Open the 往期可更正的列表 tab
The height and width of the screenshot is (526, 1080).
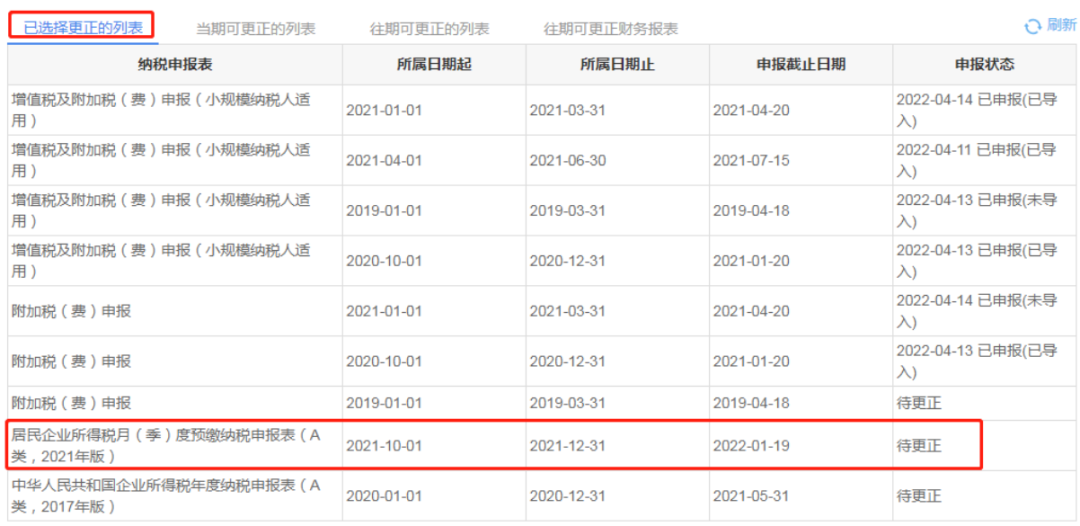point(429,30)
